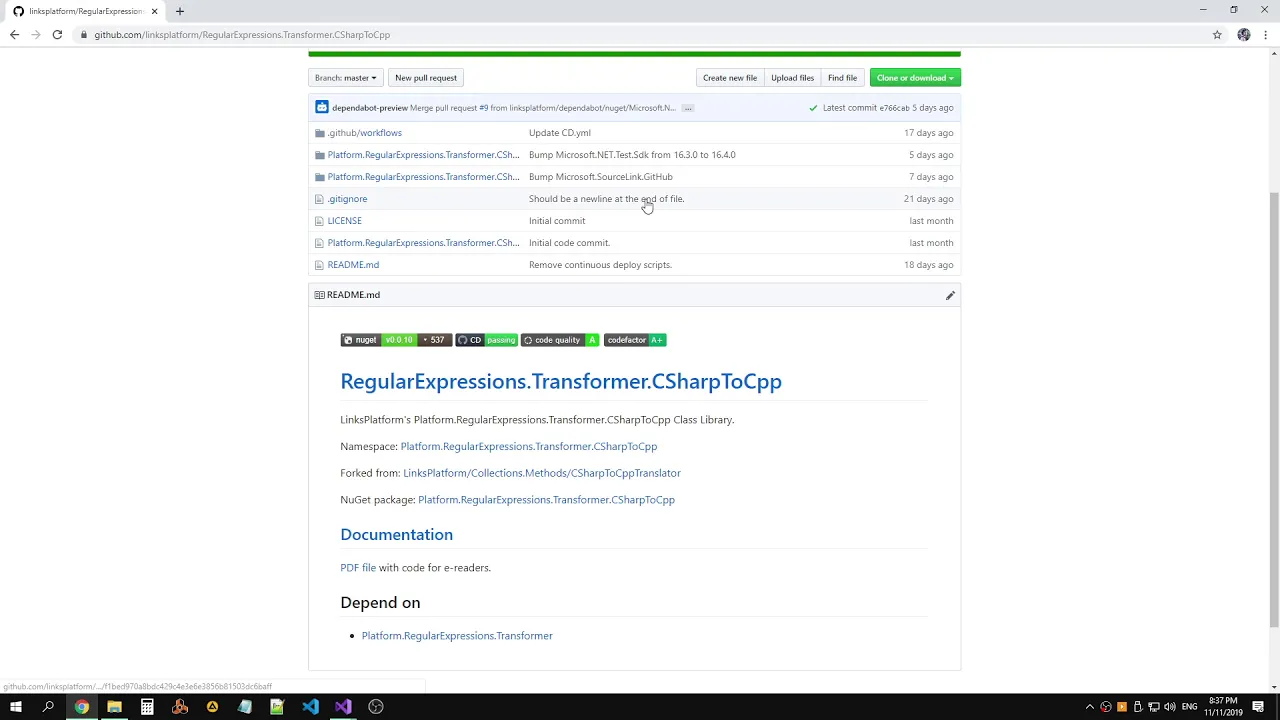1280x720 pixels.
Task: Close the linksplatform GitHub tab
Action: [154, 11]
